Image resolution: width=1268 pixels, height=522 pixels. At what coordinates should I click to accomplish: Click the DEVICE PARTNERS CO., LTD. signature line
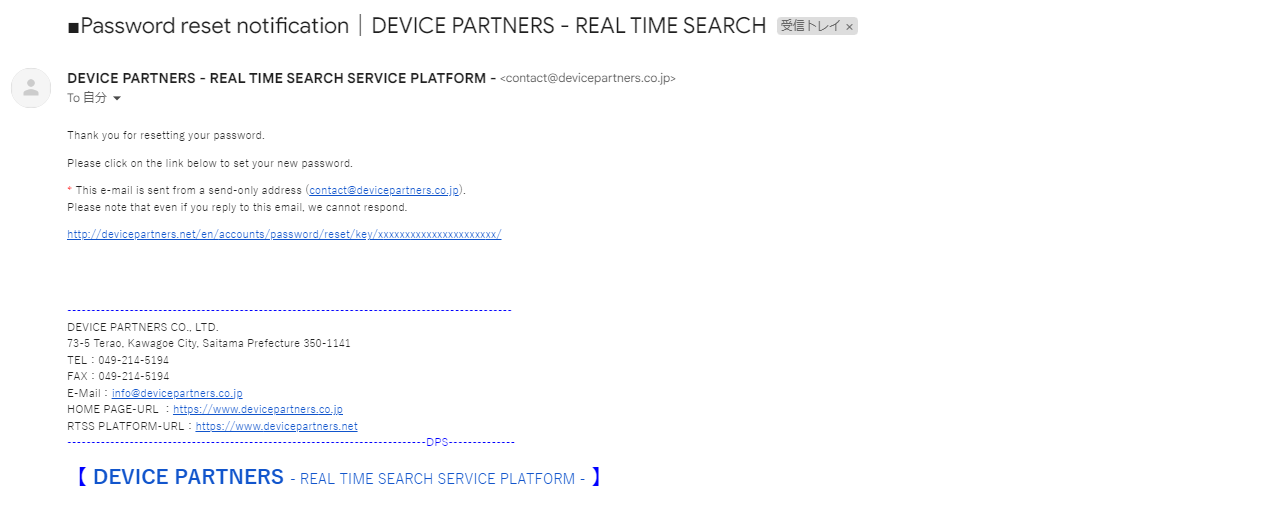point(143,327)
